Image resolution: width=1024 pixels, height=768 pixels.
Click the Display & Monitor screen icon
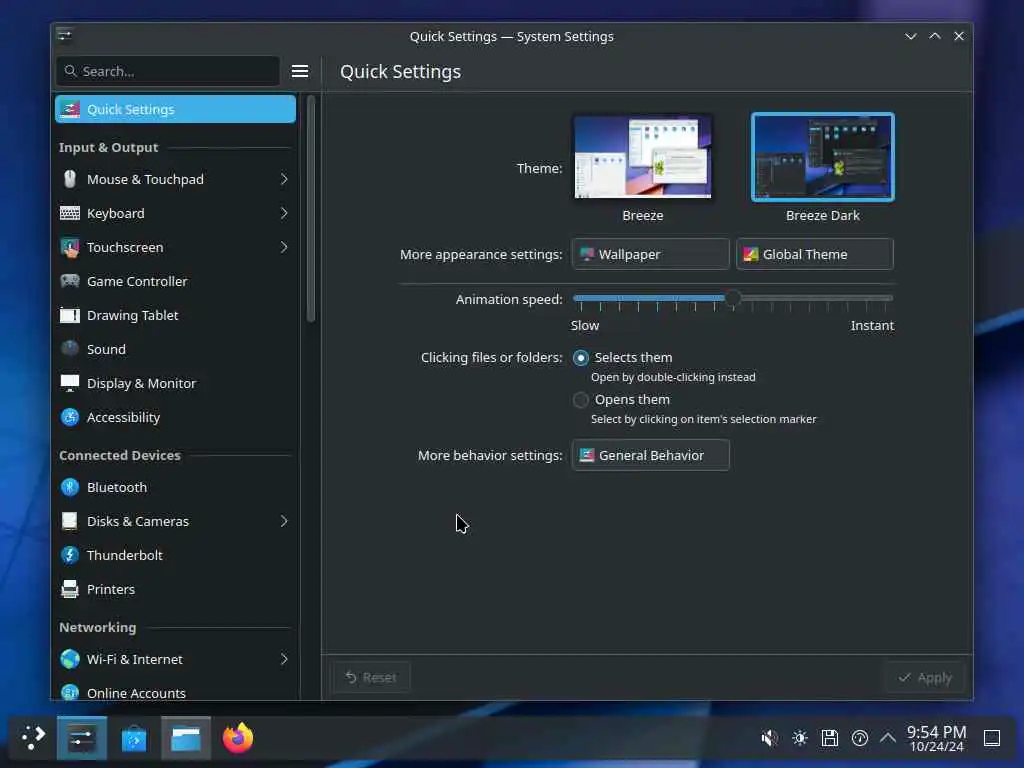(x=70, y=383)
